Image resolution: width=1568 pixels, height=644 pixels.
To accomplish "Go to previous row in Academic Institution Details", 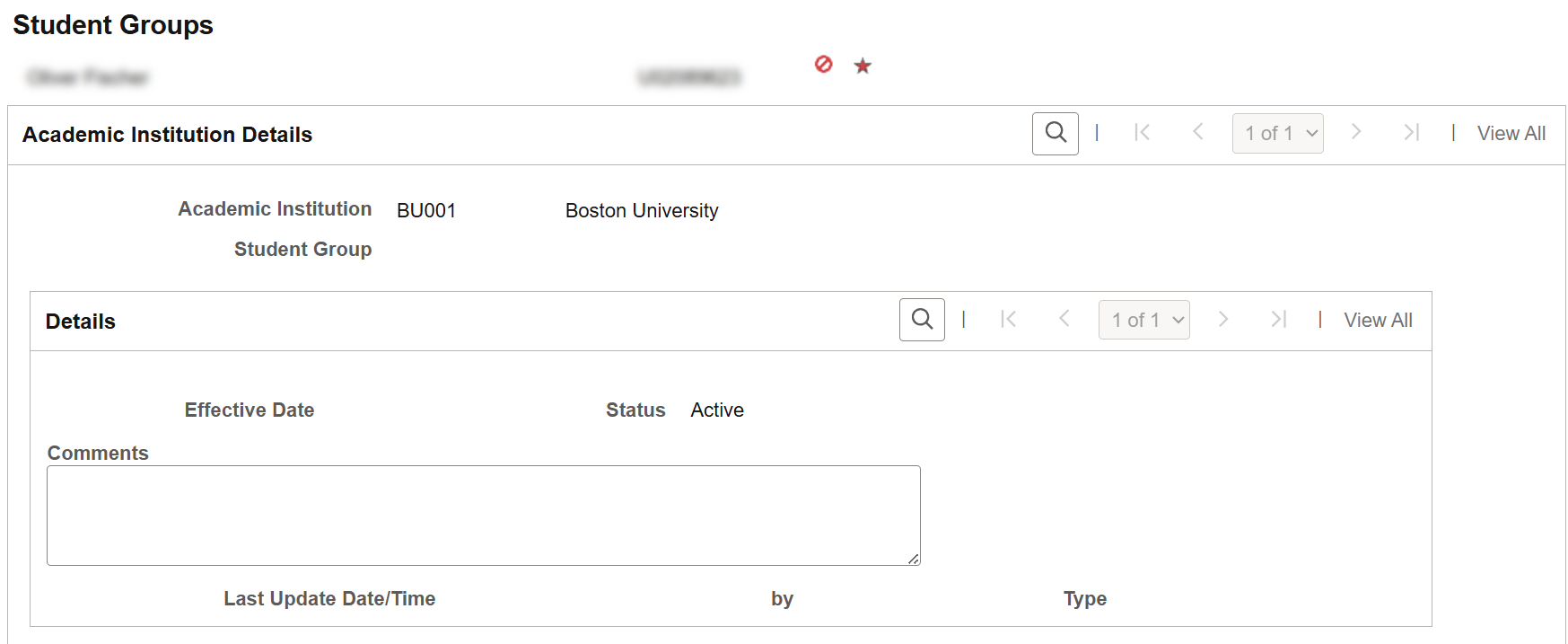I will pyautogui.click(x=1197, y=133).
